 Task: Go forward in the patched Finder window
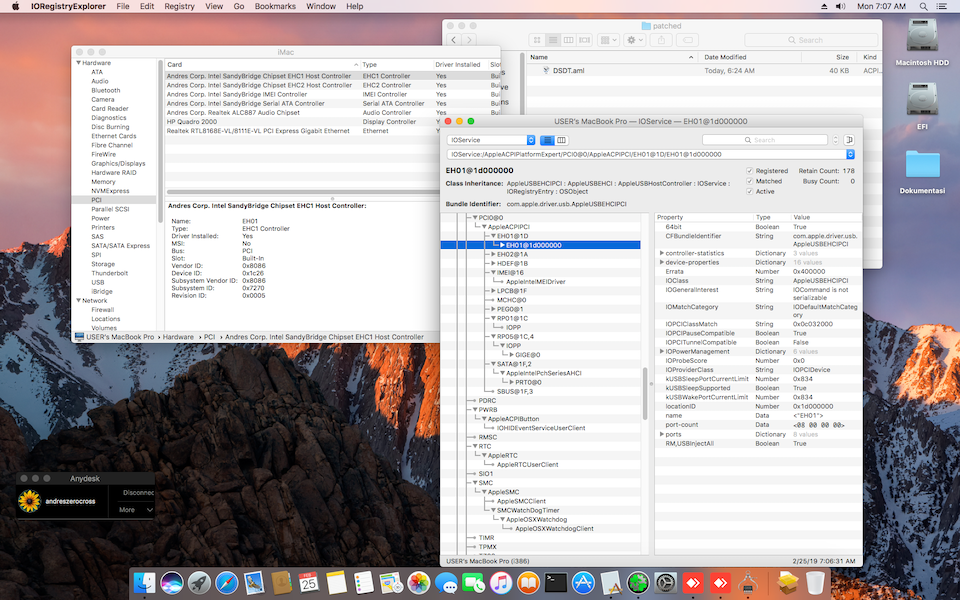coord(469,40)
